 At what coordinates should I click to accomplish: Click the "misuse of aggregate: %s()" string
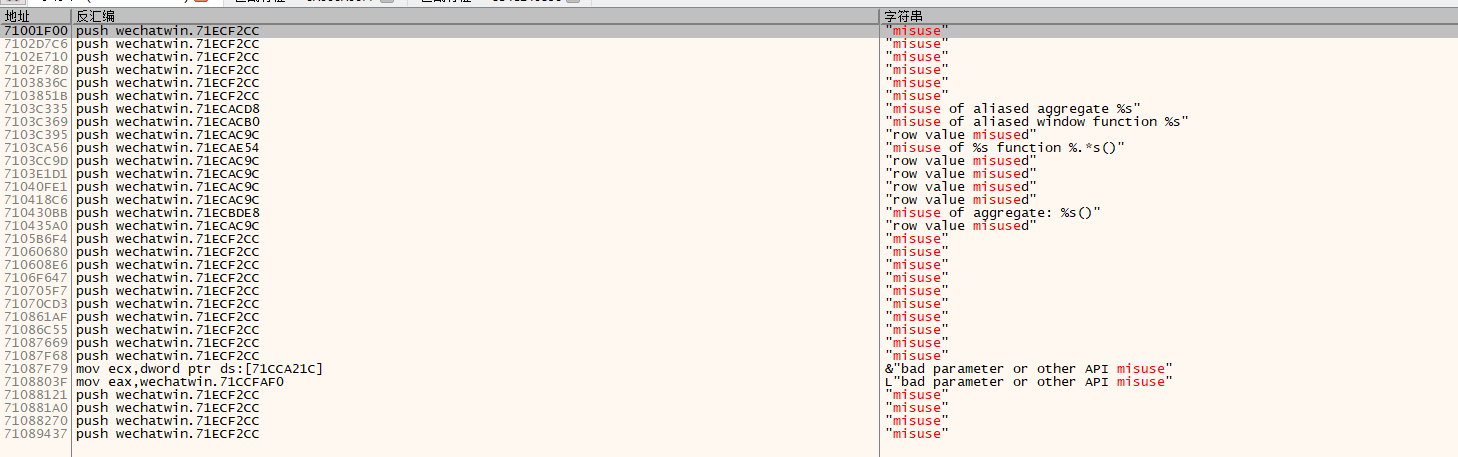pos(993,213)
